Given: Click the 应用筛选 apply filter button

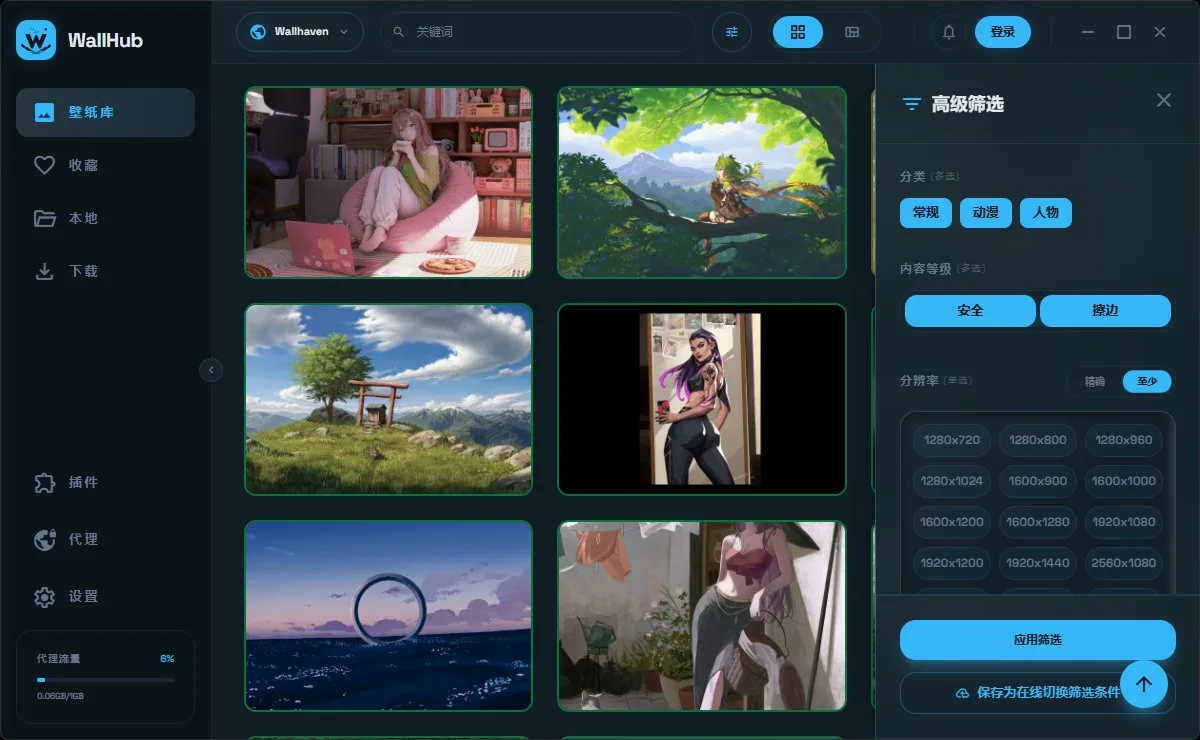Looking at the screenshot, I should click(1038, 640).
